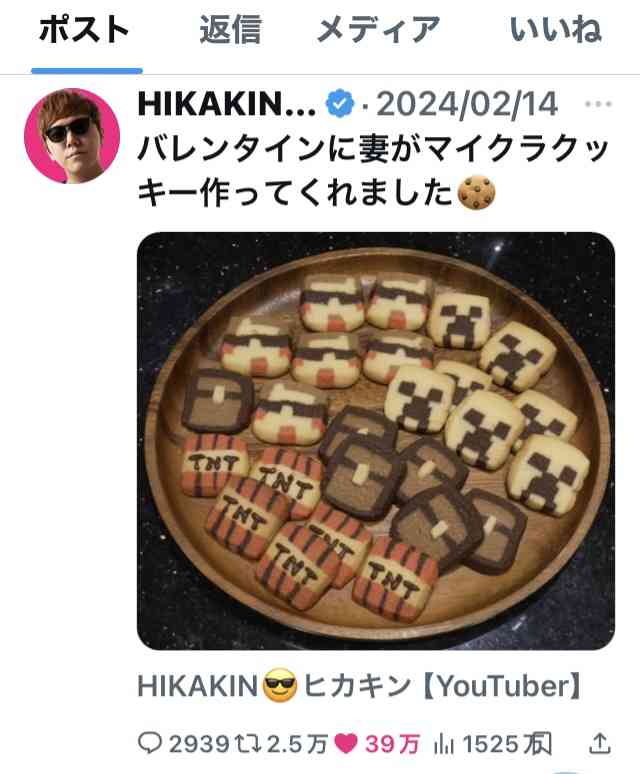The image size is (640, 774).
Task: Open the メディア tab
Action: 378,30
